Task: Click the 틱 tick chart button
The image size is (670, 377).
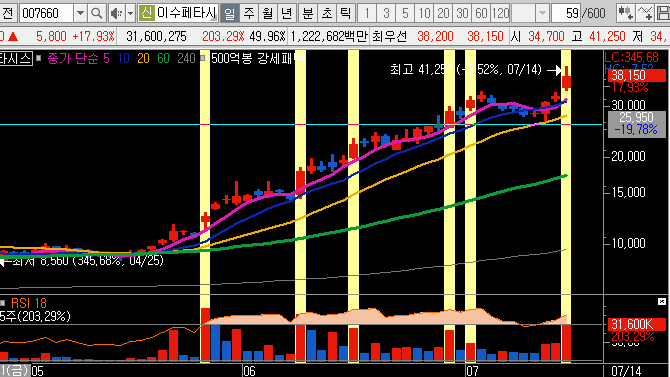Action: [x=344, y=13]
